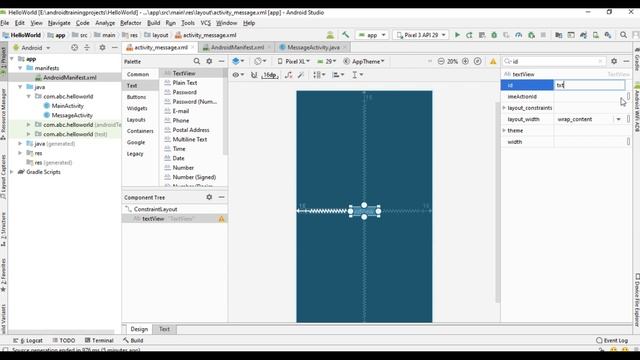
Task: Expand layout_constraints attribute
Action: click(504, 108)
